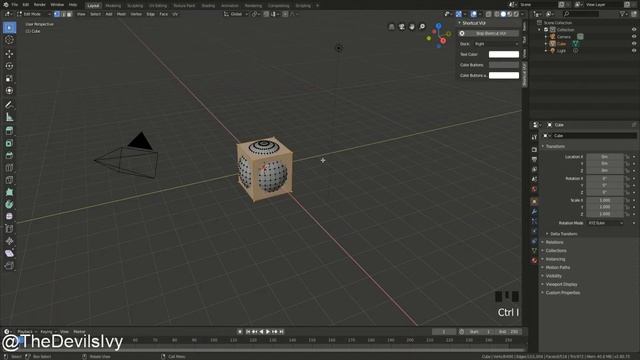Select the Shear tool
Viewport: 640px width, 360px height.
(x=9, y=253)
